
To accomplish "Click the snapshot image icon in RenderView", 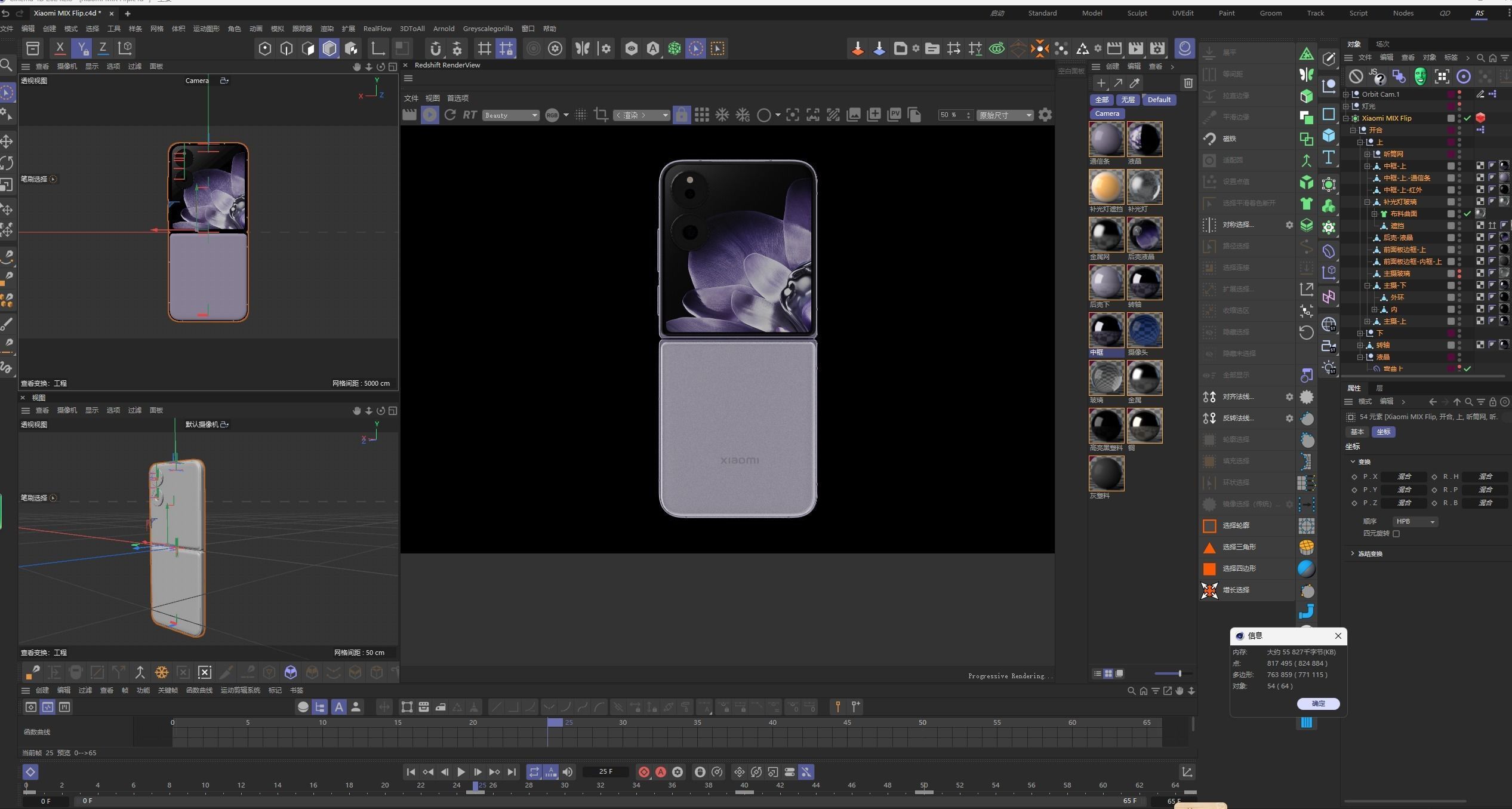I will coord(854,115).
